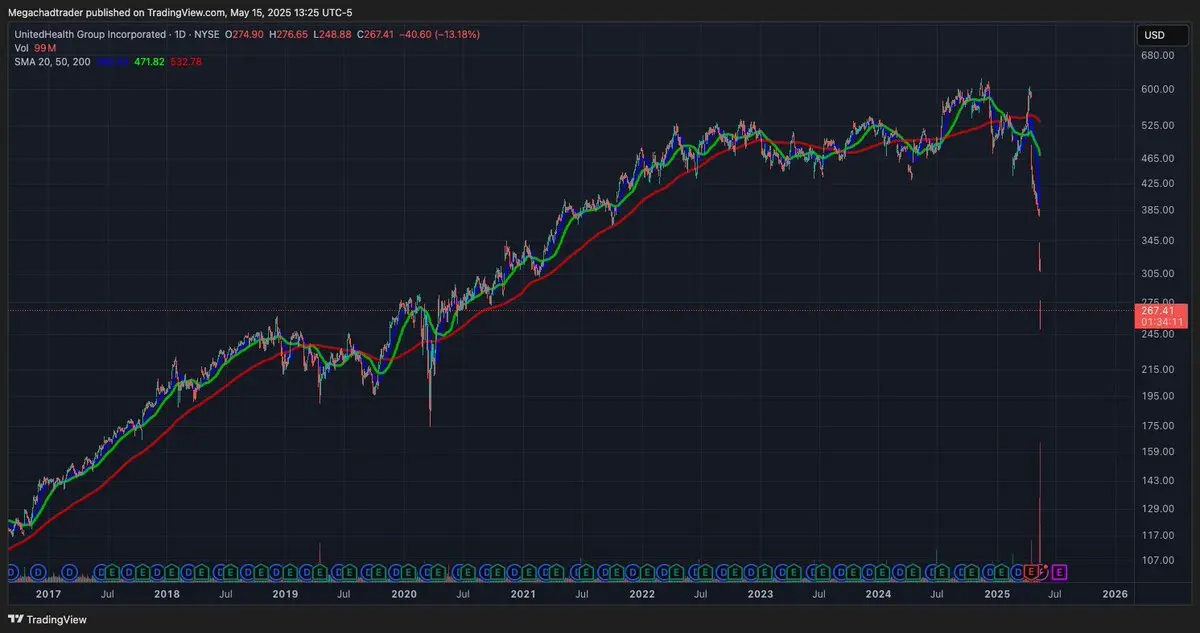Screen dimensions: 1200x633
Task: Click the 345.00 price axis label
Action: tap(1158, 241)
